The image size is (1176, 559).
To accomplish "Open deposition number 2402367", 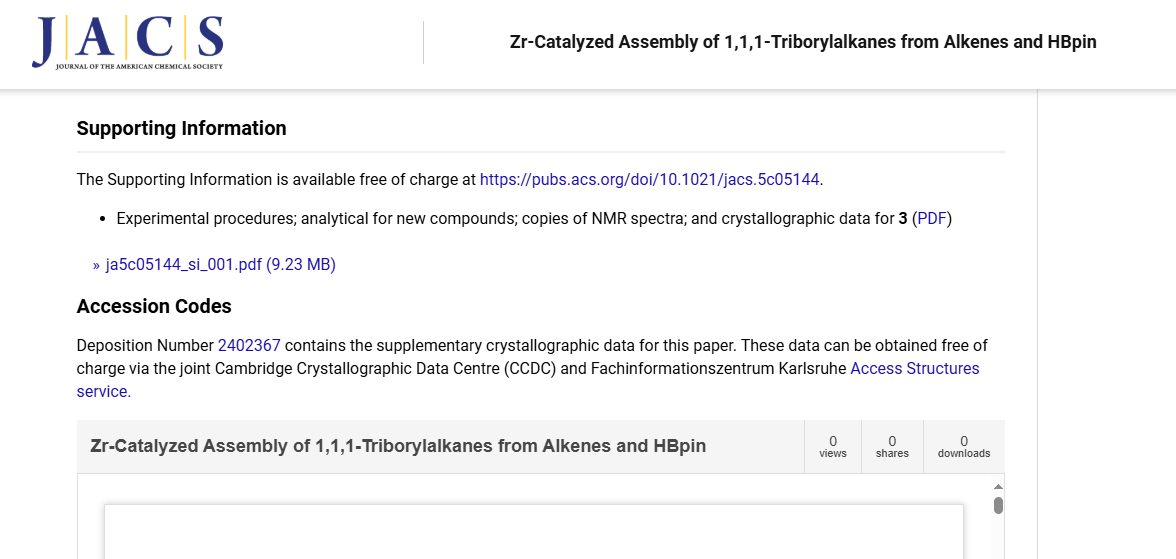I will (x=249, y=346).
